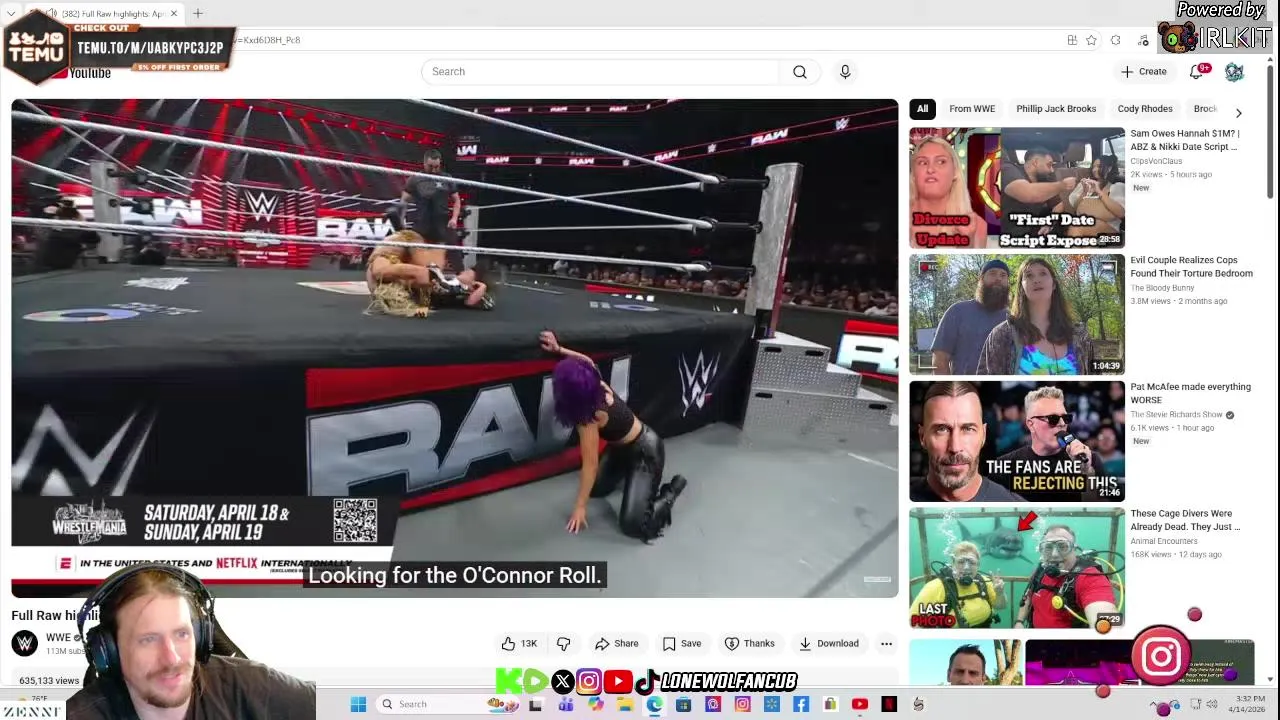Open 'Evil Couple Realizes Cops' video title

click(x=1191, y=267)
